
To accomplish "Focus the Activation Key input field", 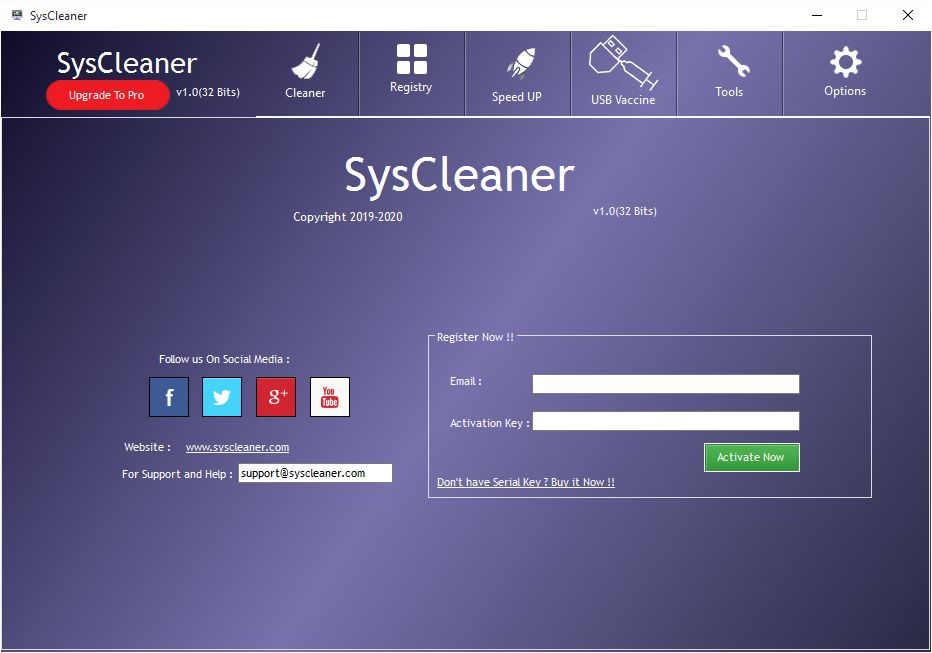I will click(666, 421).
